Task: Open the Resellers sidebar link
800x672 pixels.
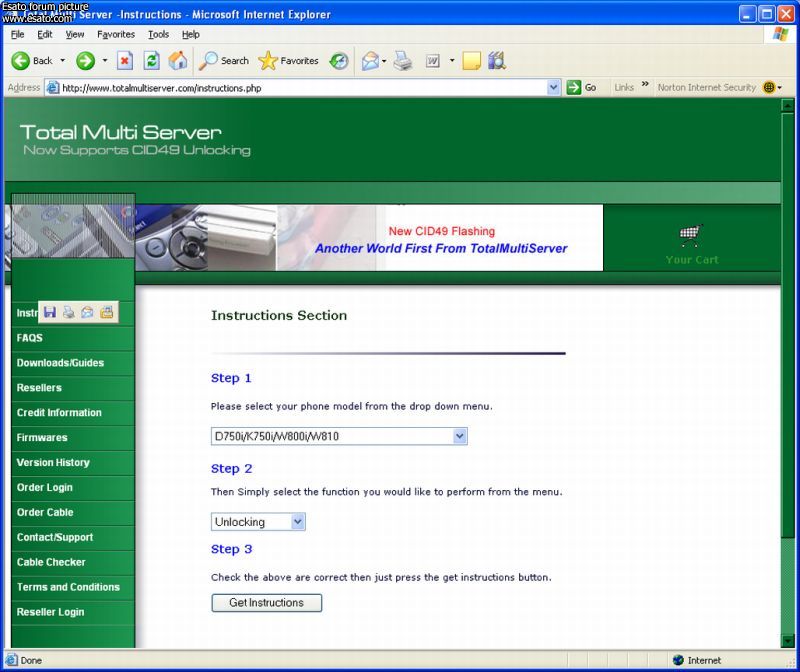Action: pos(39,388)
